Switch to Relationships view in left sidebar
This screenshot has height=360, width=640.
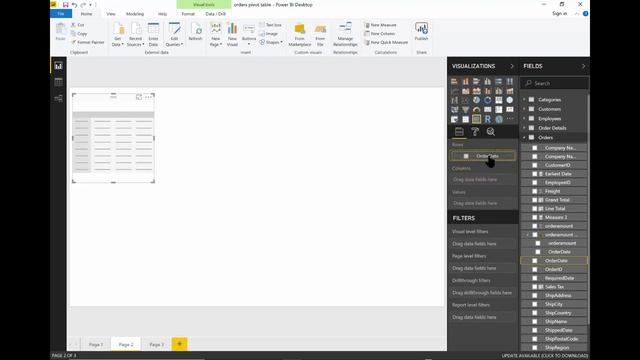[58, 98]
